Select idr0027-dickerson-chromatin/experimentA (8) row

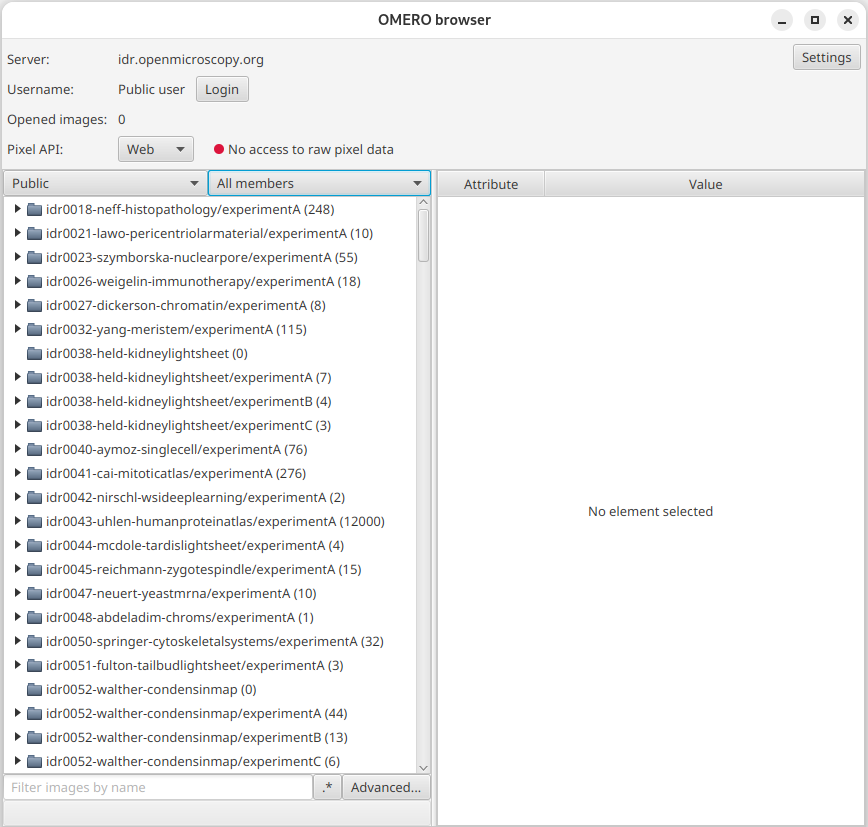[210, 306]
